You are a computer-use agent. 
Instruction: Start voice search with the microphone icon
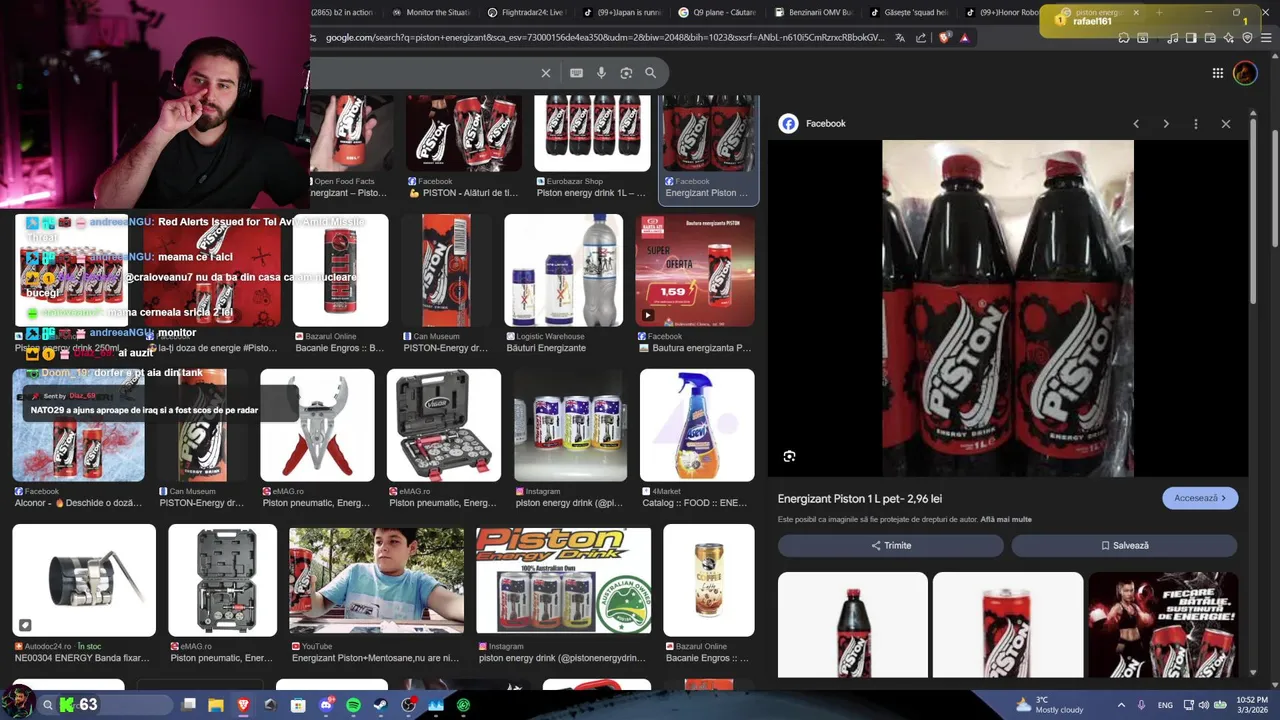point(601,73)
